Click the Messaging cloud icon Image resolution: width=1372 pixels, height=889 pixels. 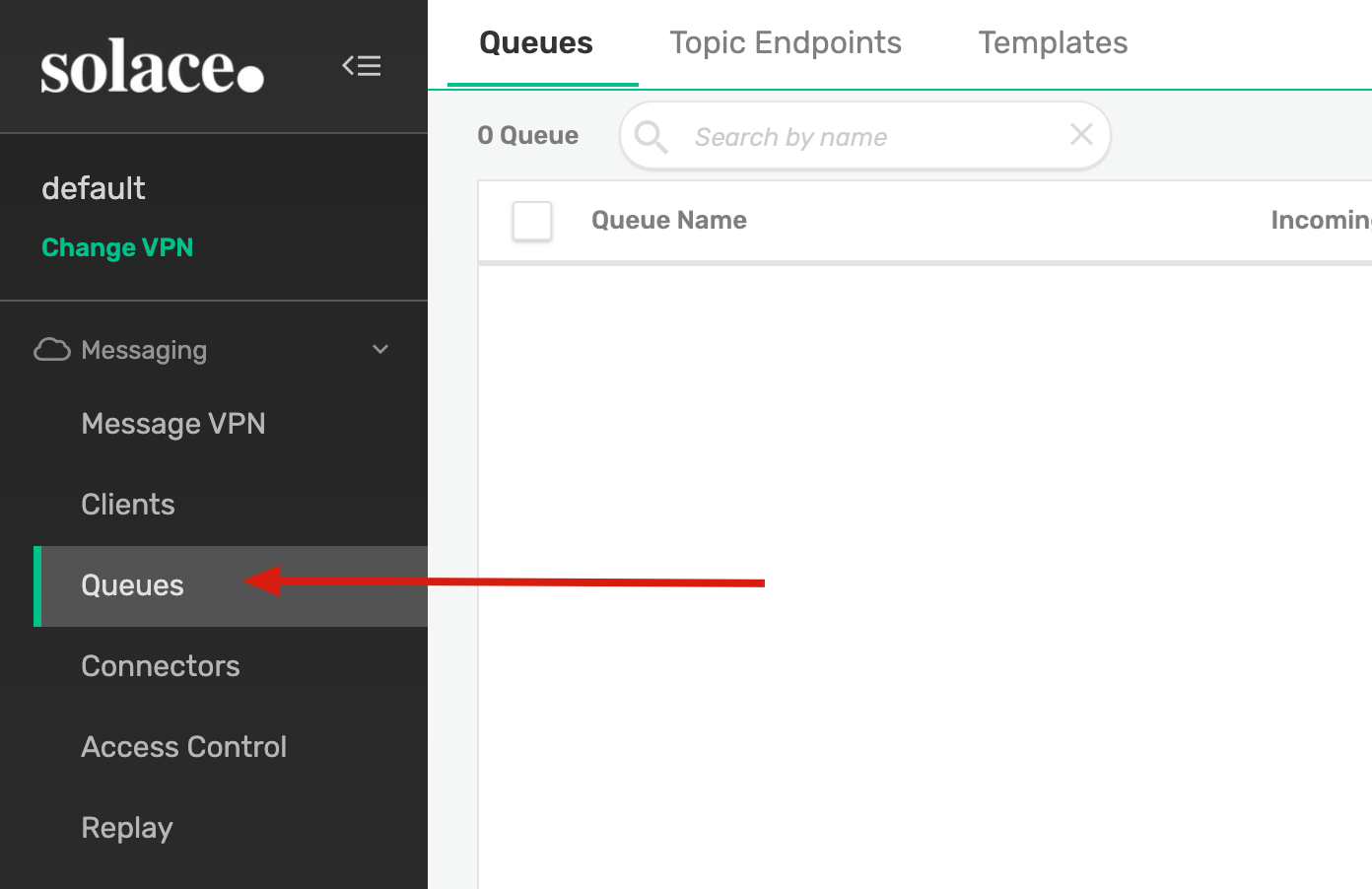(x=52, y=350)
